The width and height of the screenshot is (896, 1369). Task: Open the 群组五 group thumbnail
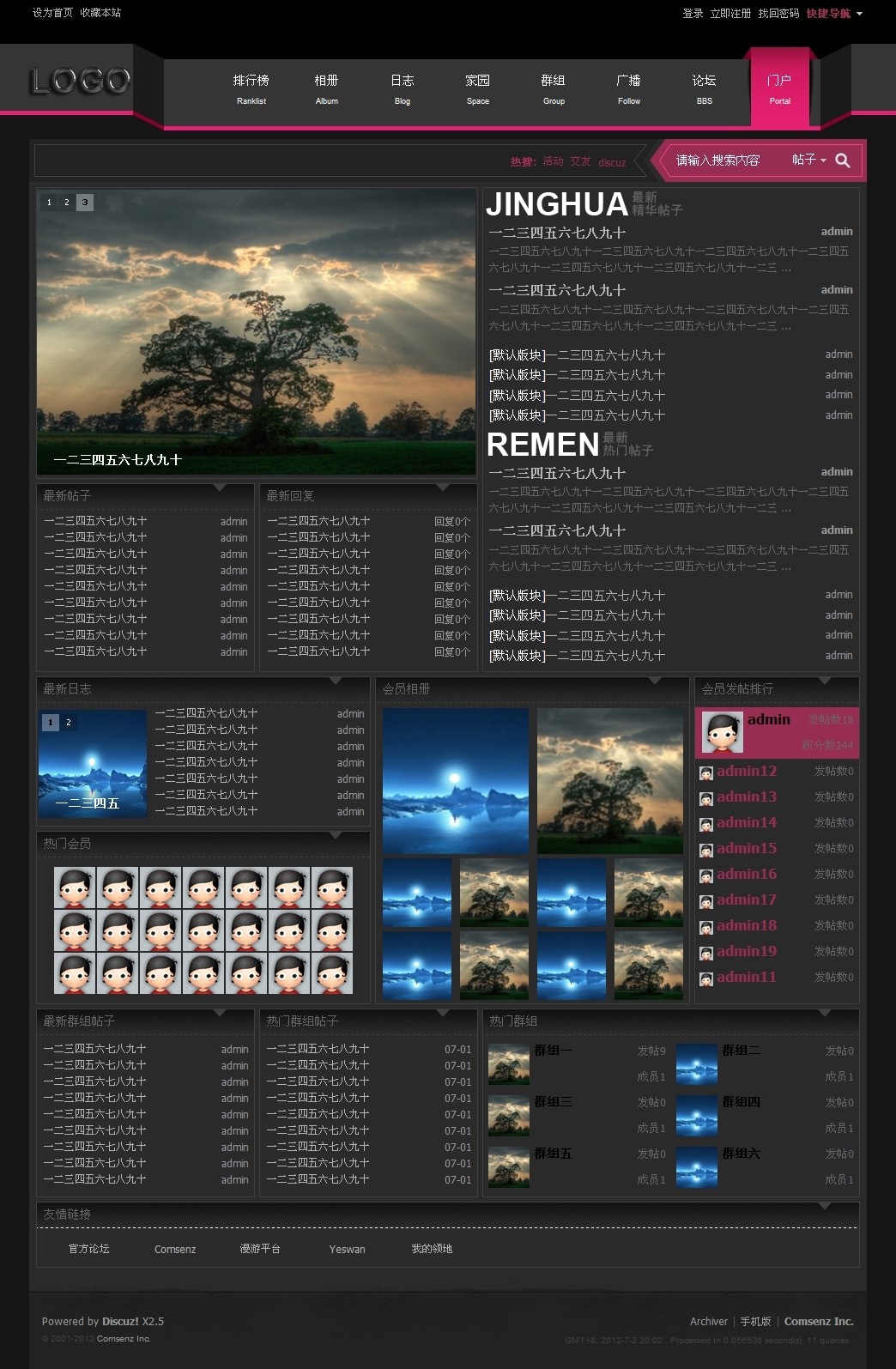click(508, 1167)
